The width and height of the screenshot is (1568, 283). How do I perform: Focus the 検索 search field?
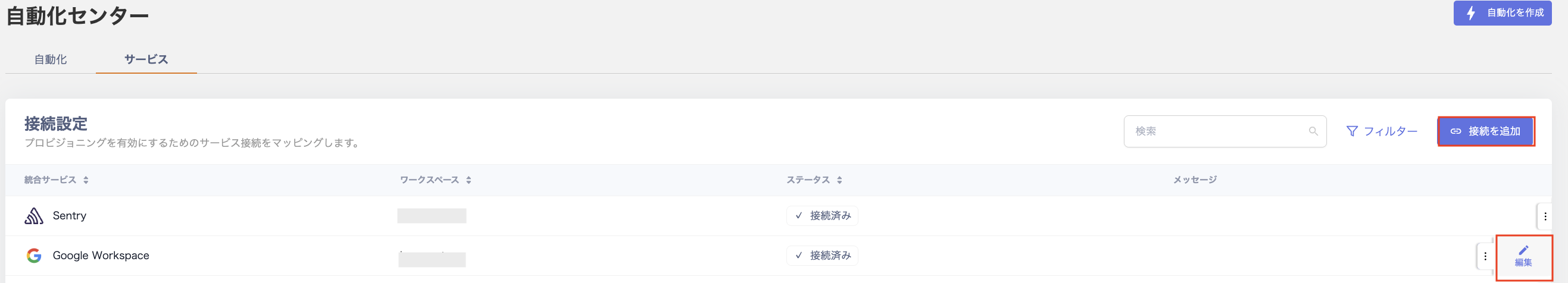[x=1217, y=131]
